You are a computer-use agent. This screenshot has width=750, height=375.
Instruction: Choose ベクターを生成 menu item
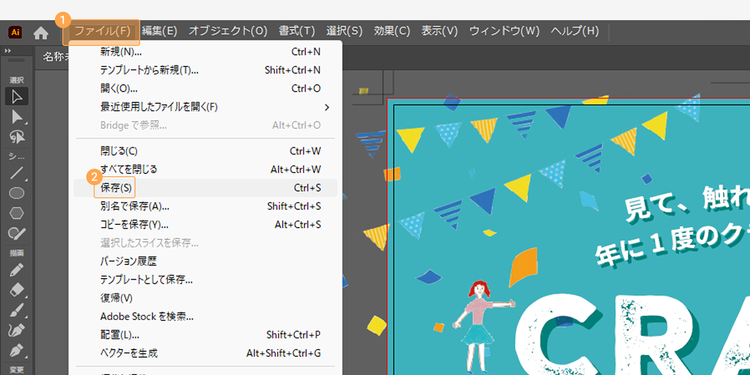click(x=206, y=353)
